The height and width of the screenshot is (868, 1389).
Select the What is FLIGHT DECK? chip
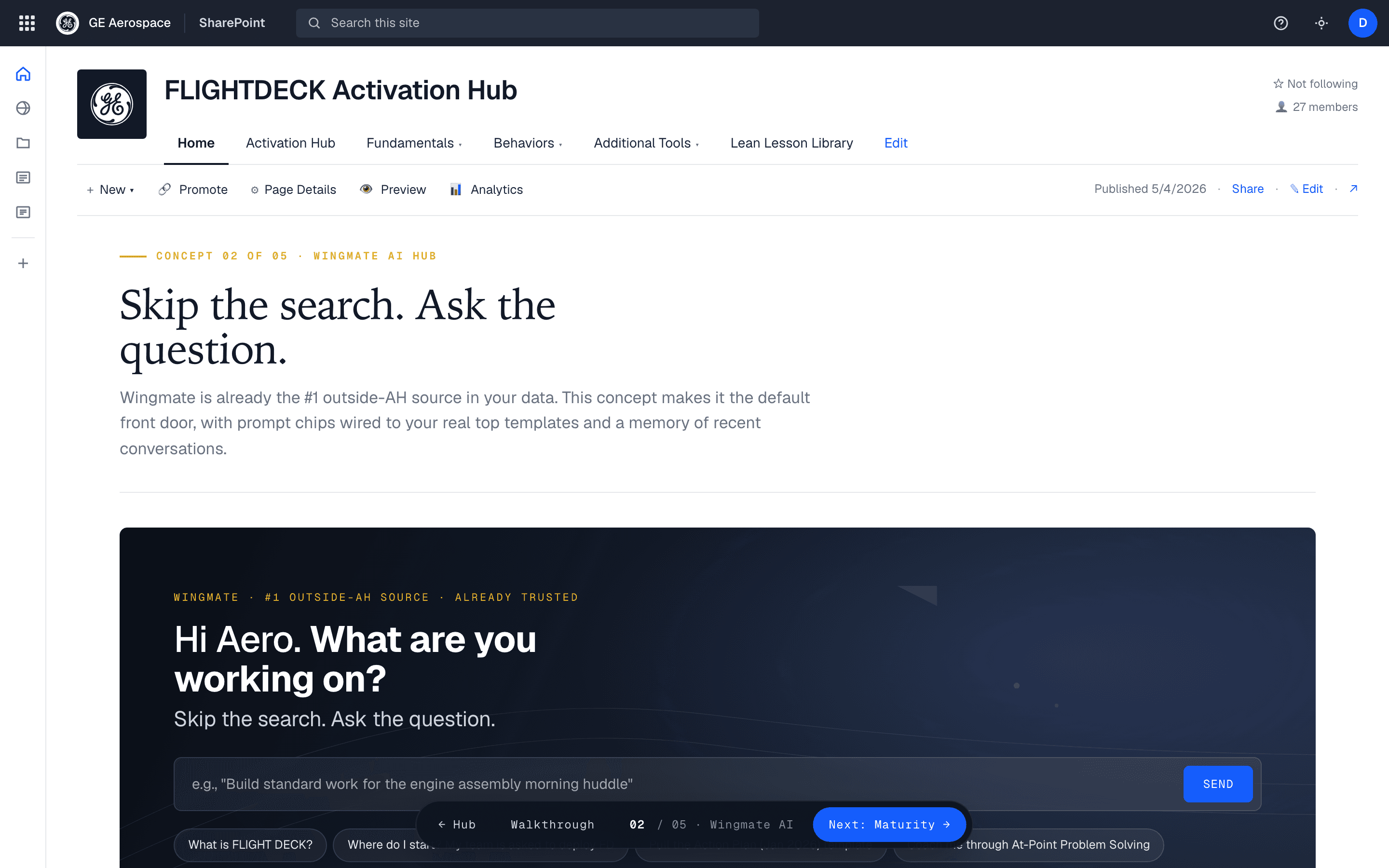point(250,844)
